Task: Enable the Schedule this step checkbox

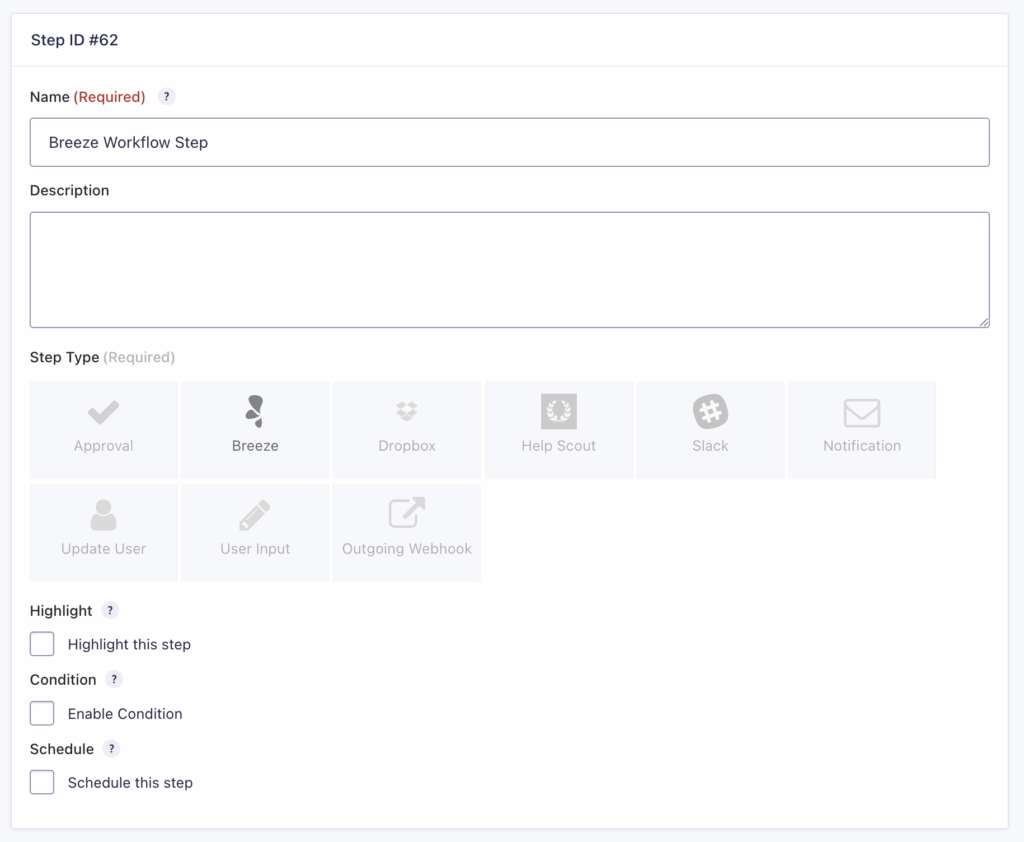Action: coord(42,782)
